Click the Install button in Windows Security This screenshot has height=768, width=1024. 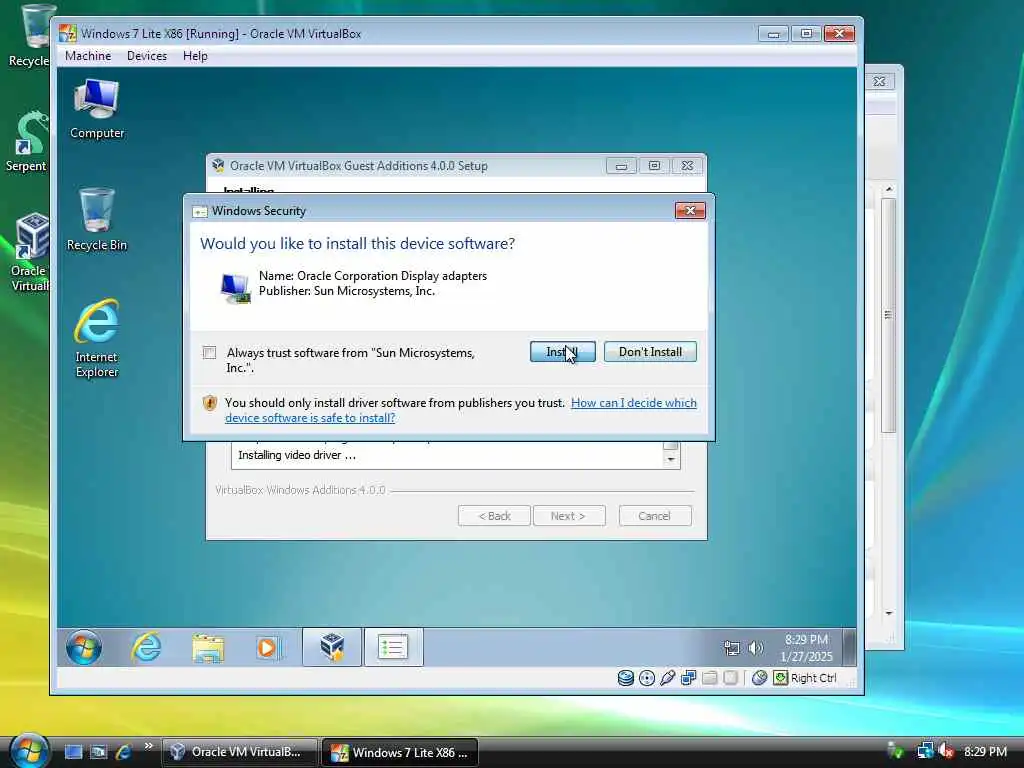(x=562, y=352)
